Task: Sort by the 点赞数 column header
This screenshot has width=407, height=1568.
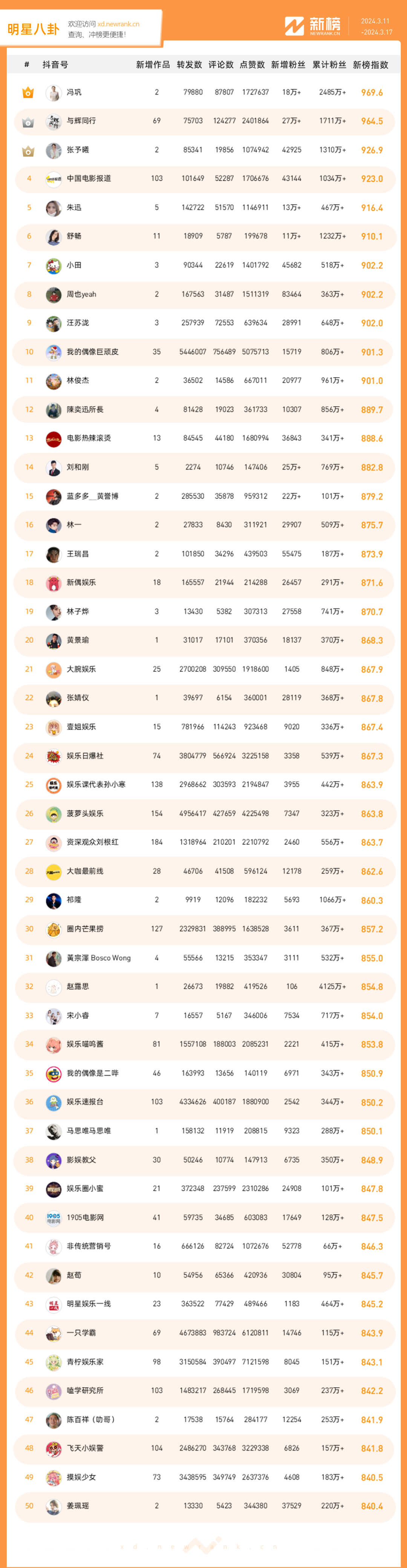Action: [252, 65]
